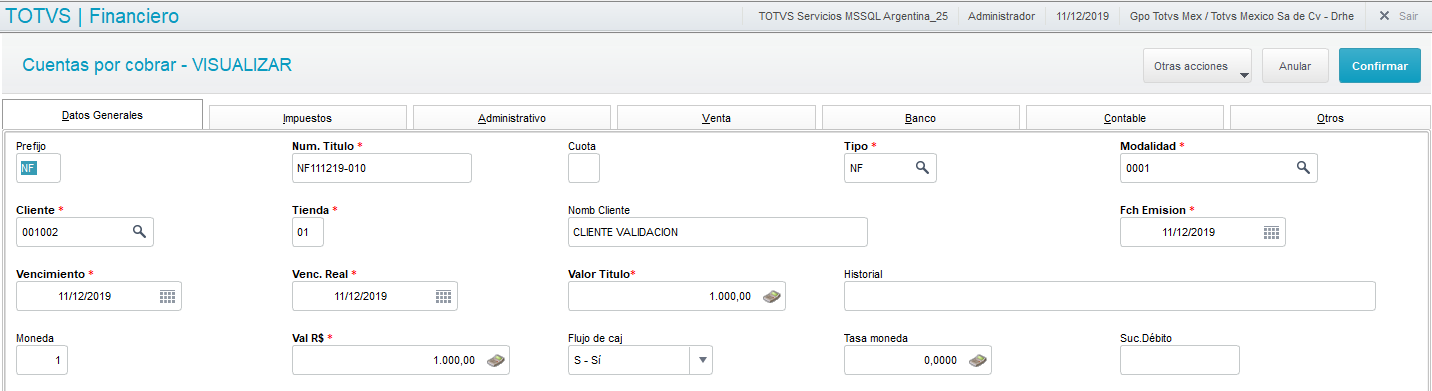Open the Tipo lookup magnifier icon

[922, 168]
